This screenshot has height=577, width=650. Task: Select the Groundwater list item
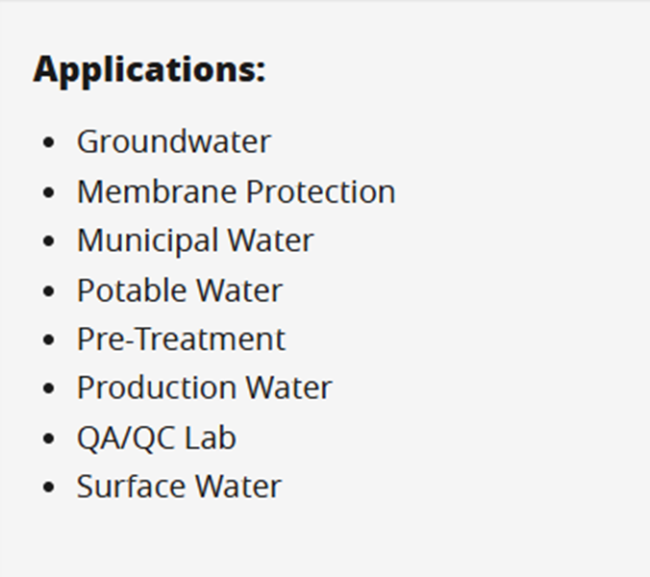coord(174,142)
